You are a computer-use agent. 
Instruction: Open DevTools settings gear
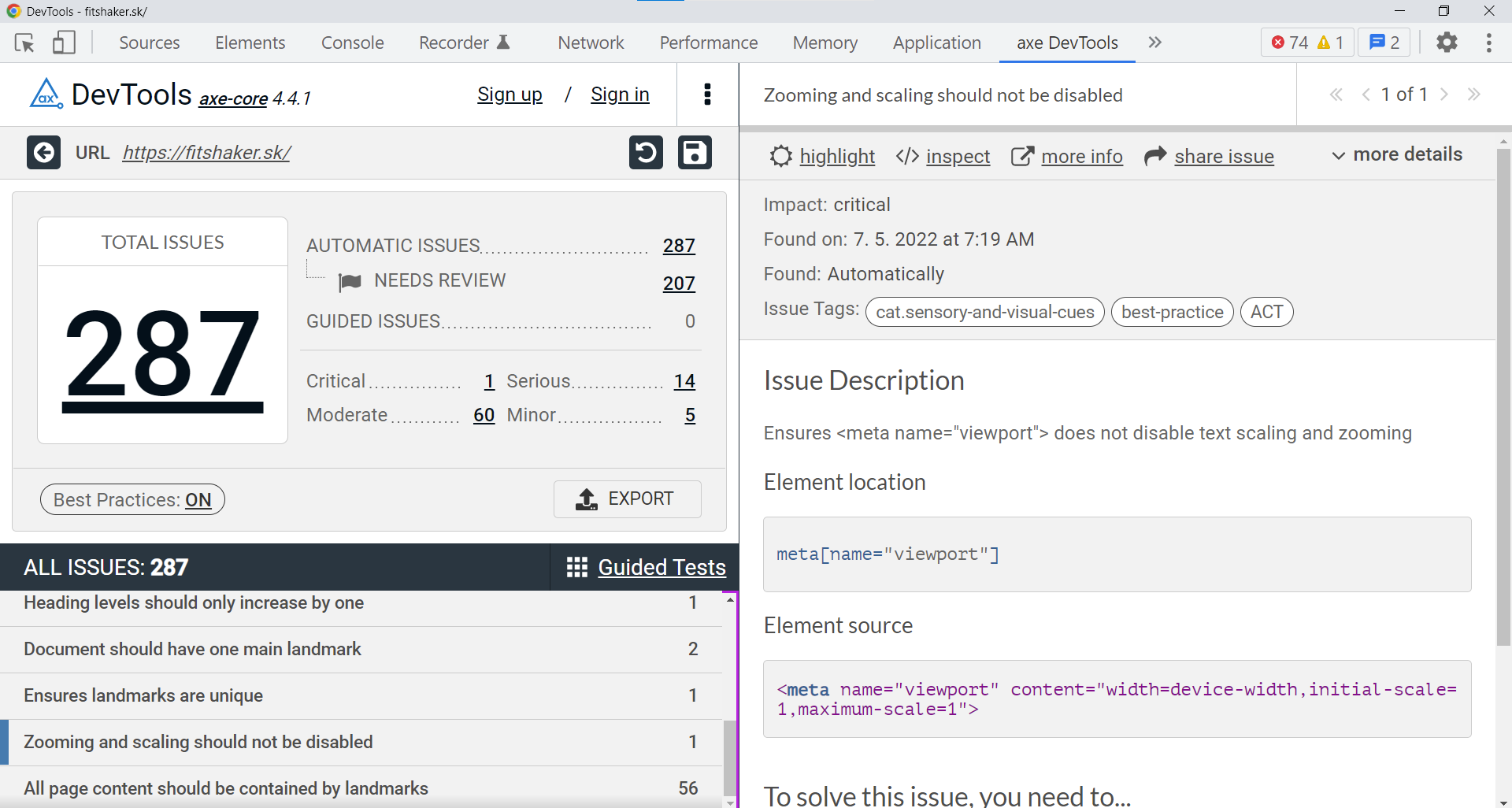pyautogui.click(x=1447, y=43)
